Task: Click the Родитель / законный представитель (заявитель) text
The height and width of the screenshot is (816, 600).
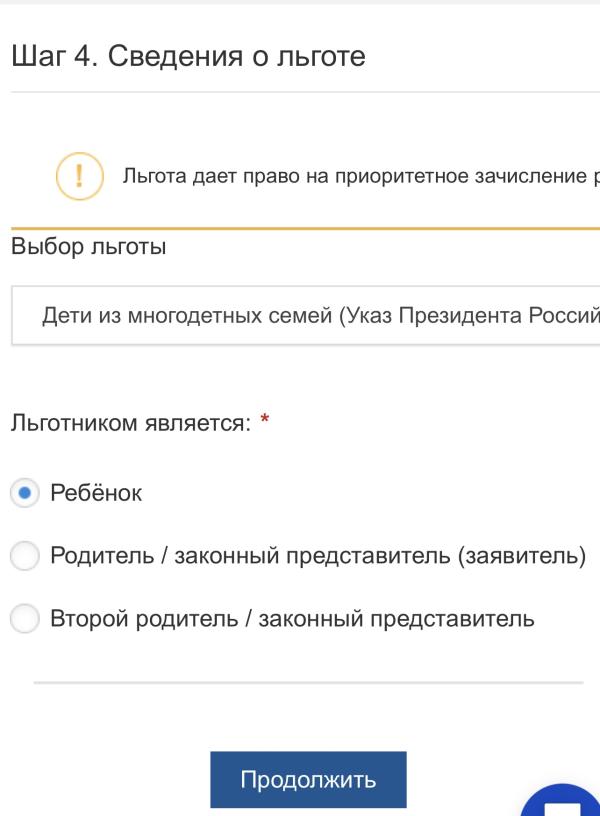Action: (x=318, y=556)
